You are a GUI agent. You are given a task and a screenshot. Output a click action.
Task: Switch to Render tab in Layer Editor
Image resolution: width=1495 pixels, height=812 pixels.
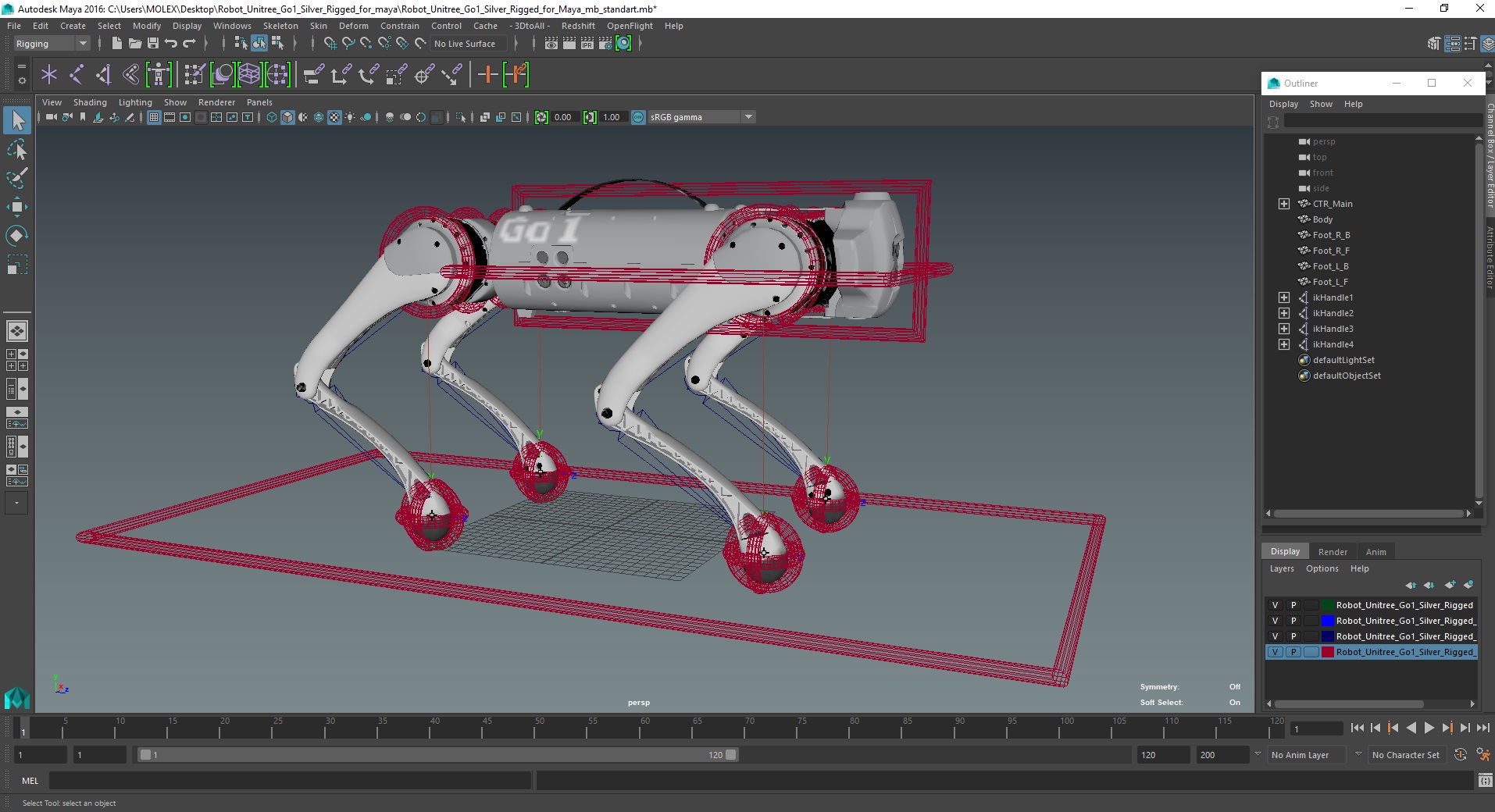(1333, 552)
